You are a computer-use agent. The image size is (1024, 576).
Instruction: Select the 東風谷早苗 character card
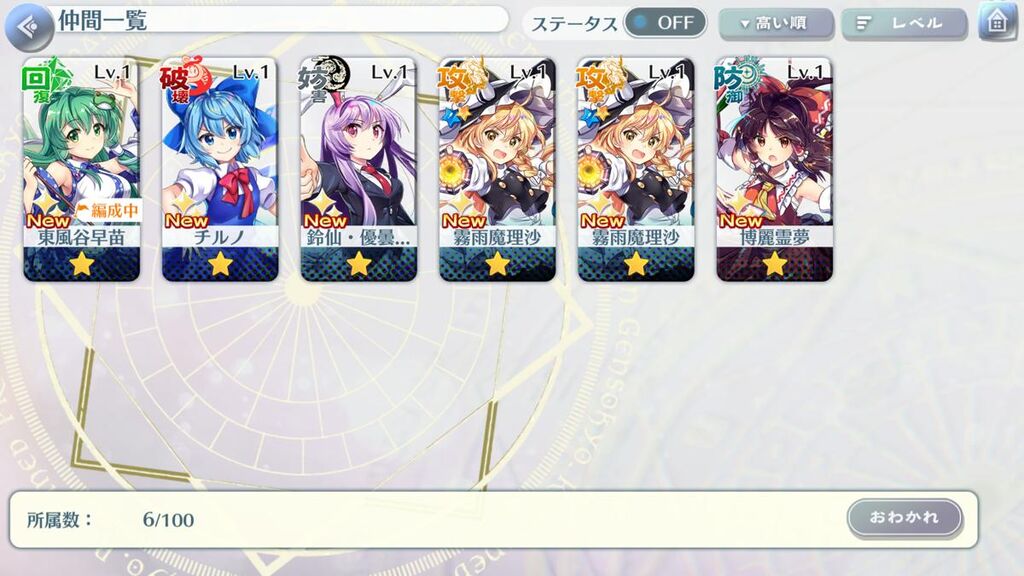tap(82, 170)
